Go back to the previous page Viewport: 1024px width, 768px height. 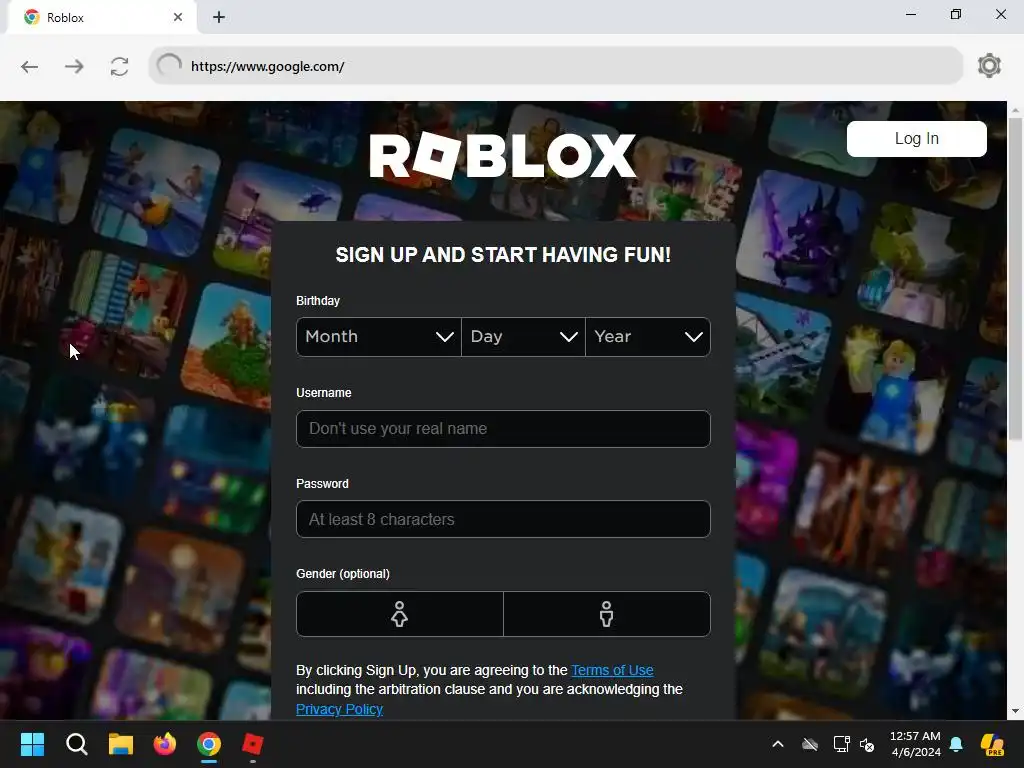click(x=29, y=67)
